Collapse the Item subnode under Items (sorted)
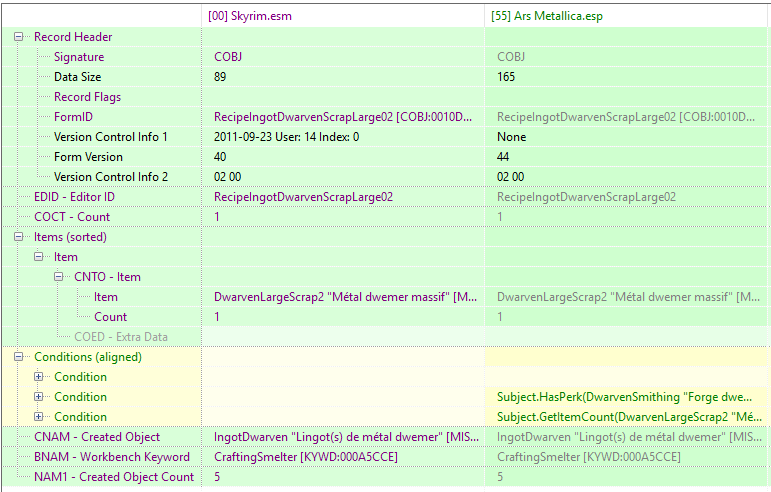Screen dimensions: 771x492 (x=38, y=257)
